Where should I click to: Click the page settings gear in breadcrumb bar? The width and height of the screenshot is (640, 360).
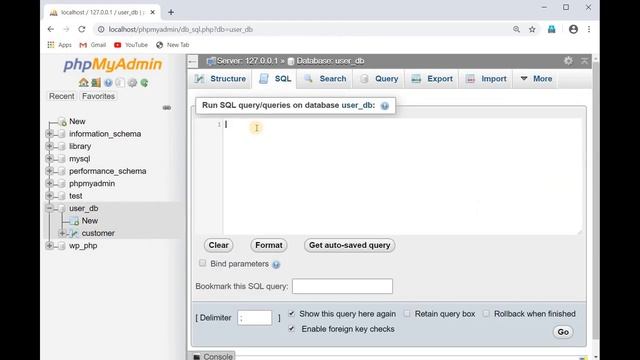click(568, 61)
